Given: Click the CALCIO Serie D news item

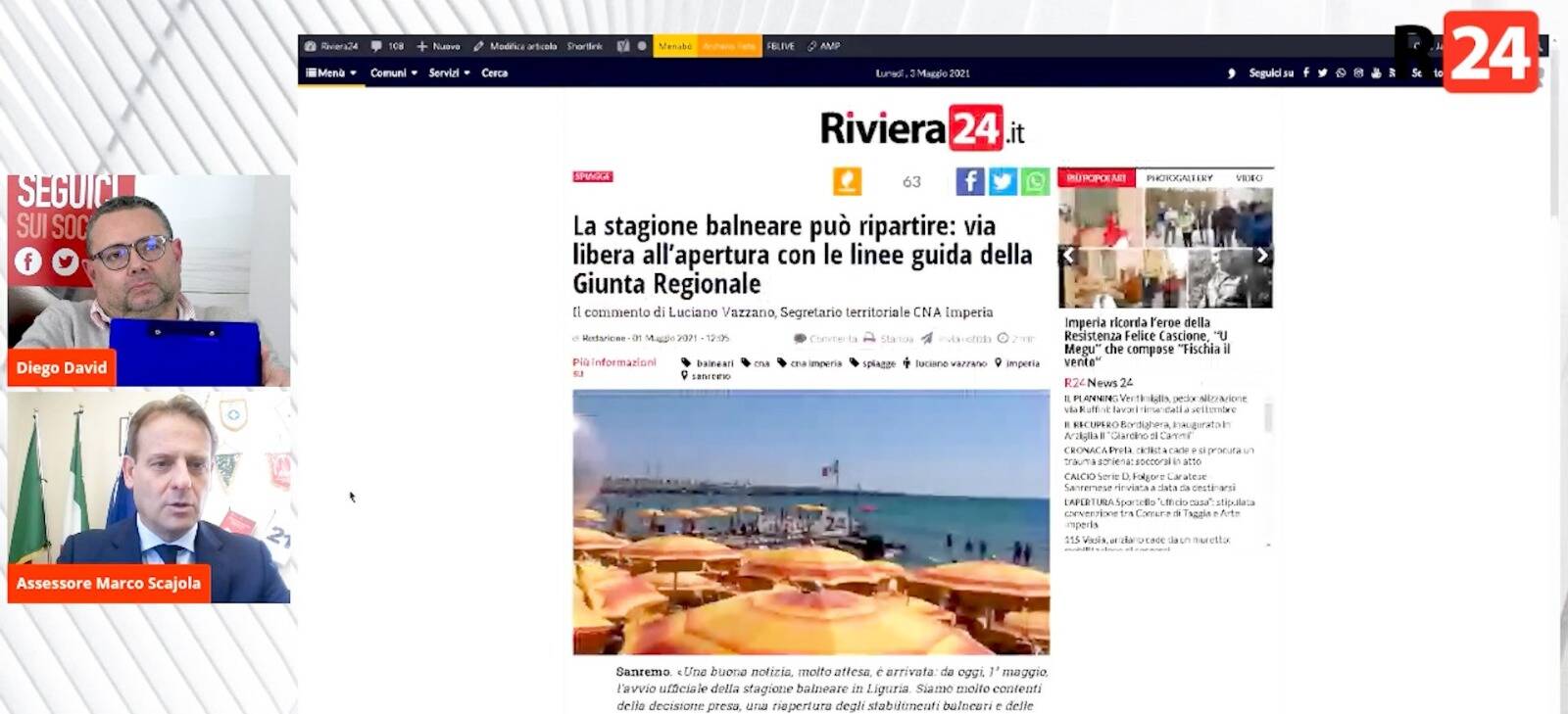Looking at the screenshot, I should point(1150,481).
